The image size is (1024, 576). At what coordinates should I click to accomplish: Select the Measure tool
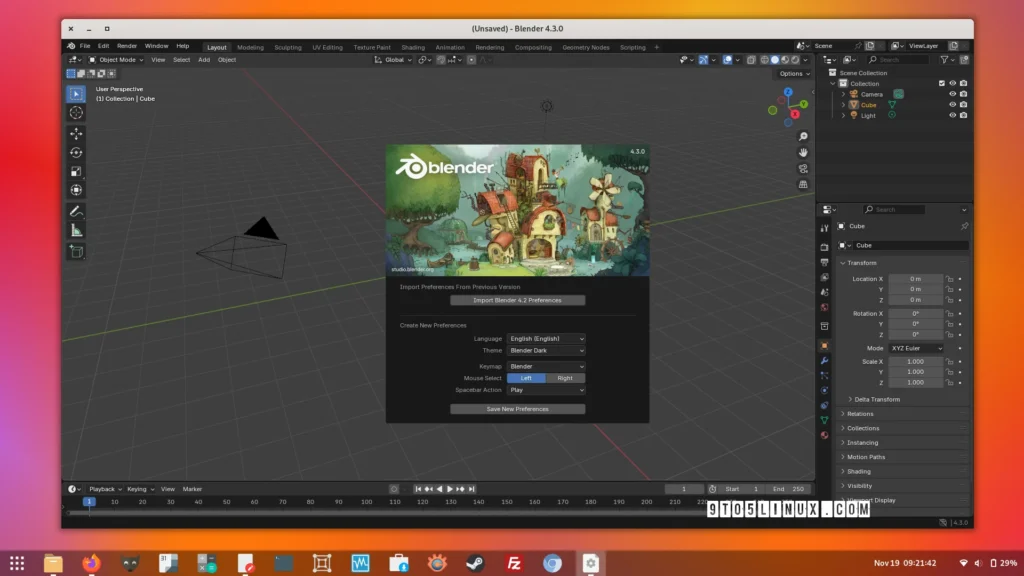pos(76,231)
